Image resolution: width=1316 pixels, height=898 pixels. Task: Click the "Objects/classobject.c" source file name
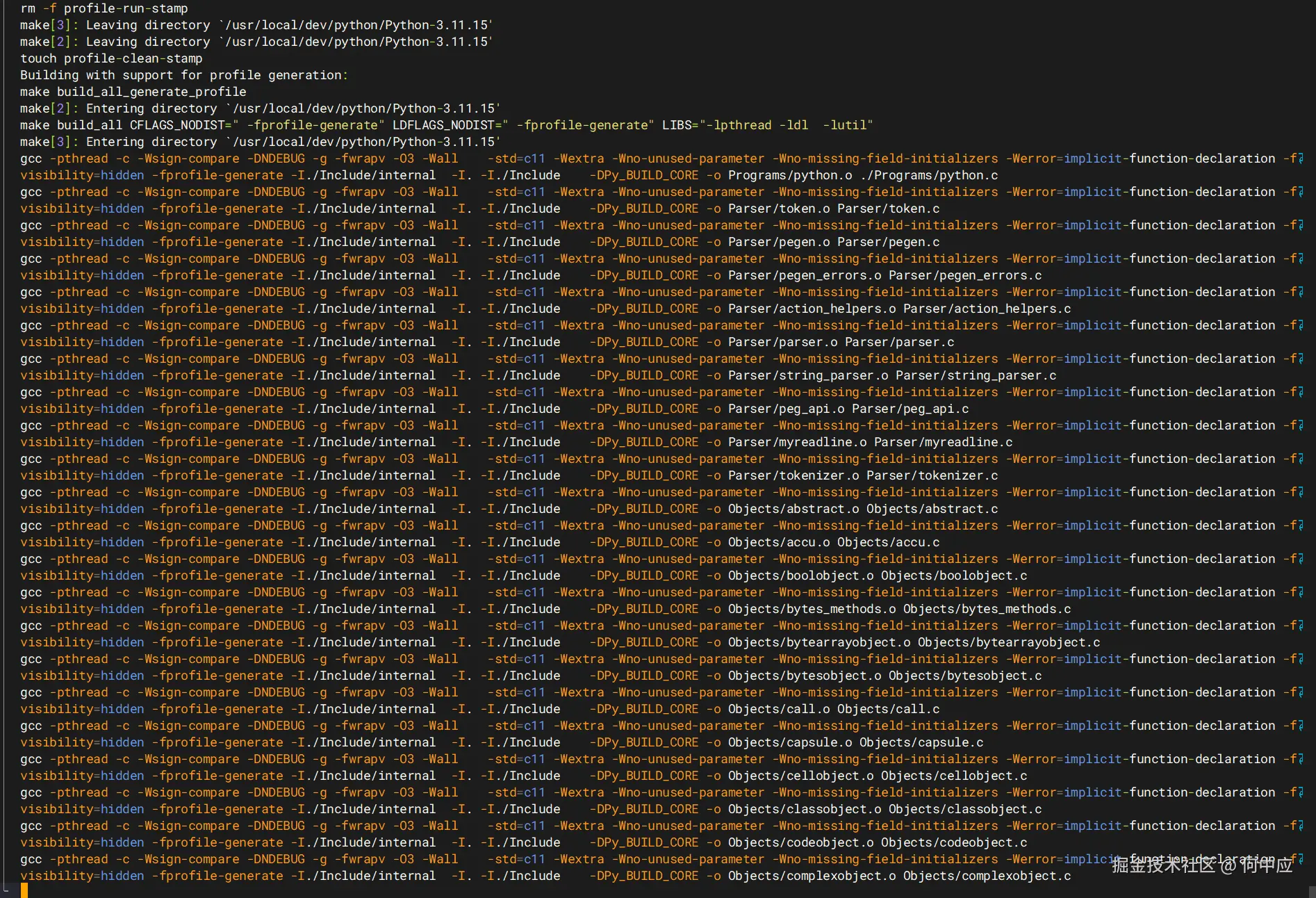[x=965, y=809]
